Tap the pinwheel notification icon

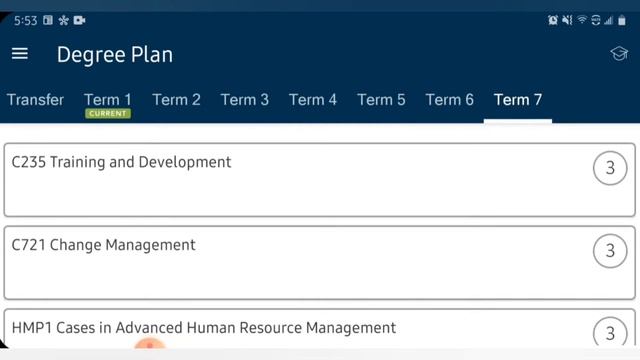point(63,20)
